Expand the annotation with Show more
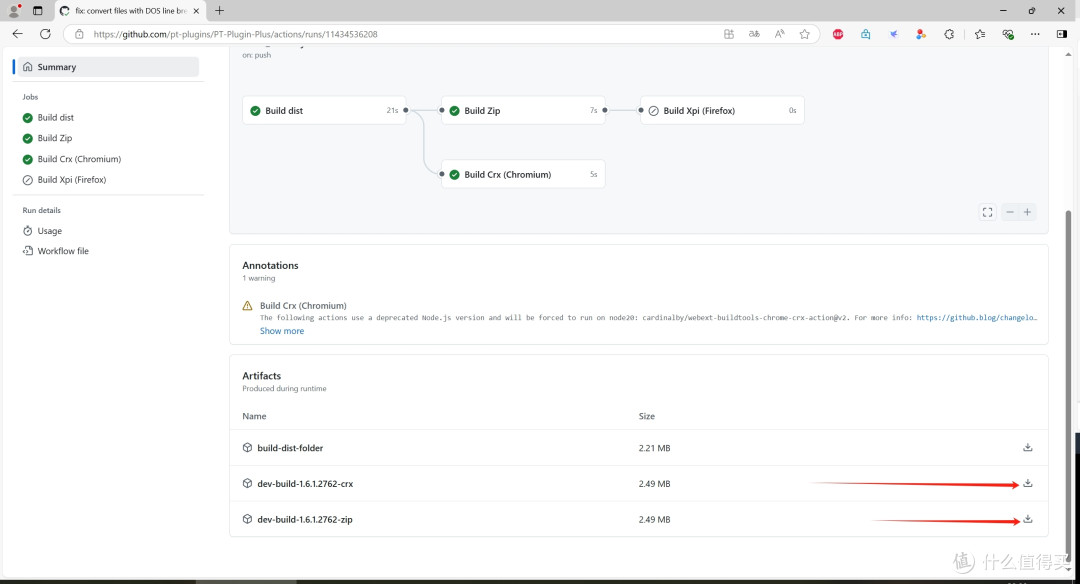 point(282,331)
